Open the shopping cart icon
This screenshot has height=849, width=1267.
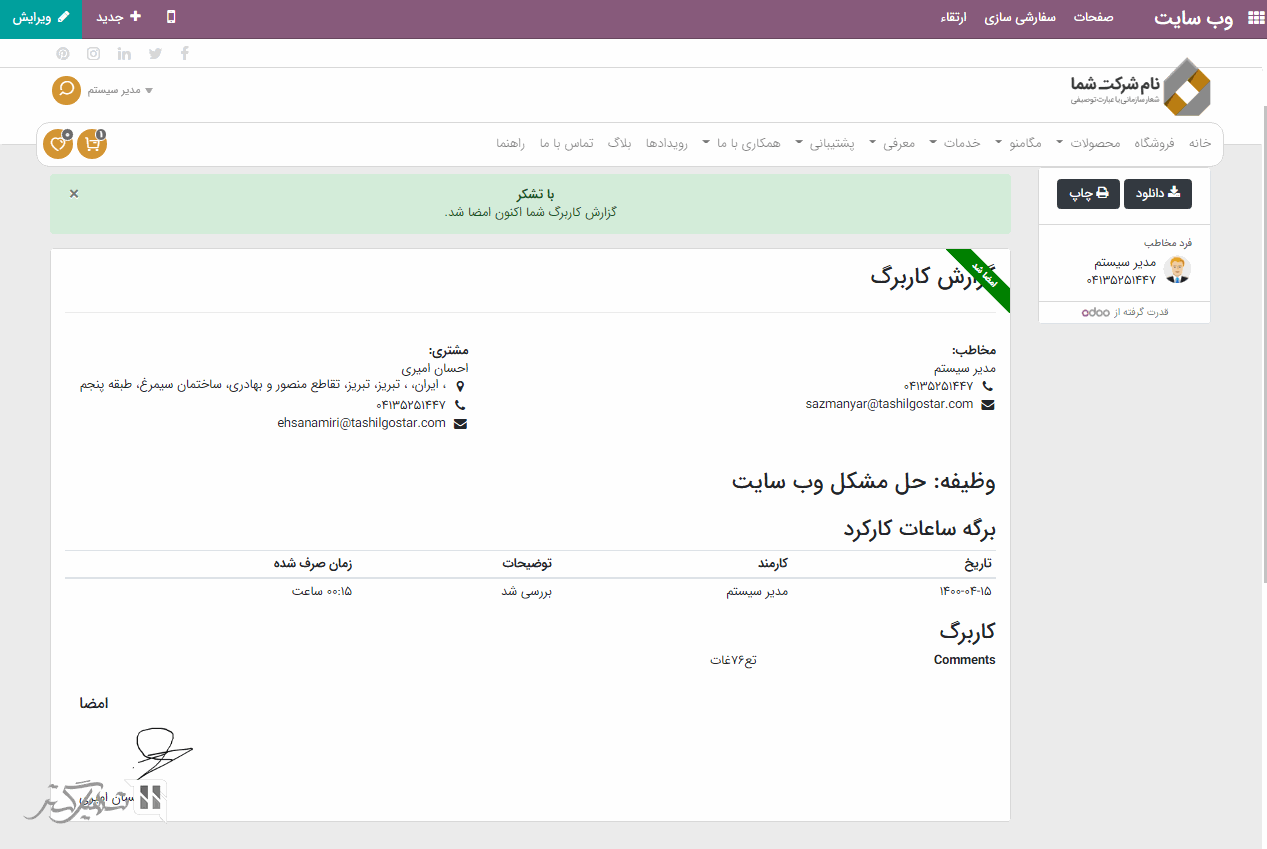pos(93,144)
